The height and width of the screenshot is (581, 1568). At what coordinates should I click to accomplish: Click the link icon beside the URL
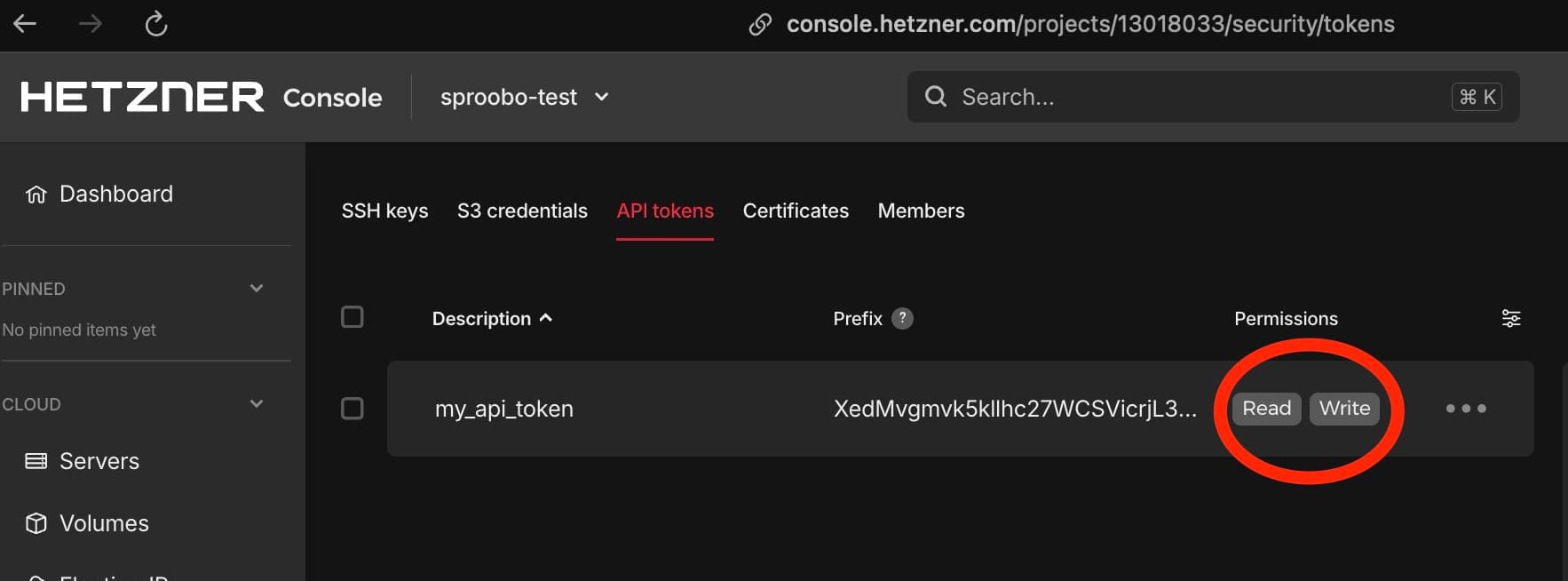click(x=760, y=24)
